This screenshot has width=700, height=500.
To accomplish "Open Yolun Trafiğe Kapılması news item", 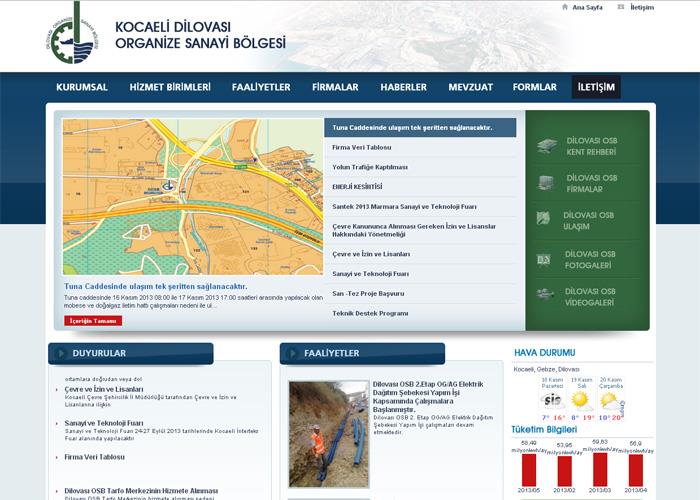I will (x=420, y=167).
